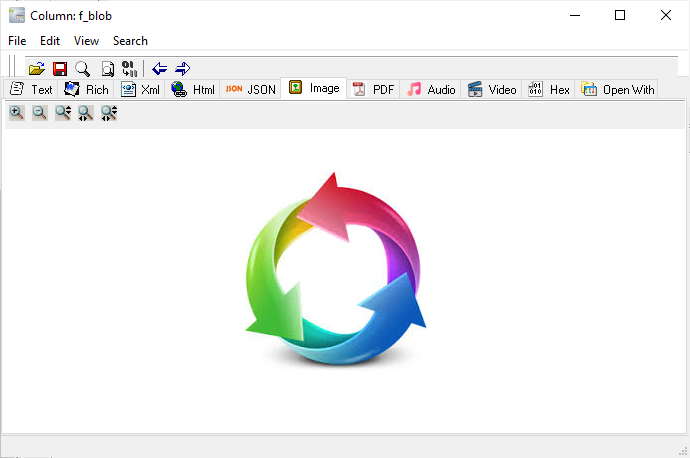Switch to the Text tab
This screenshot has height=458, width=690.
coord(30,89)
